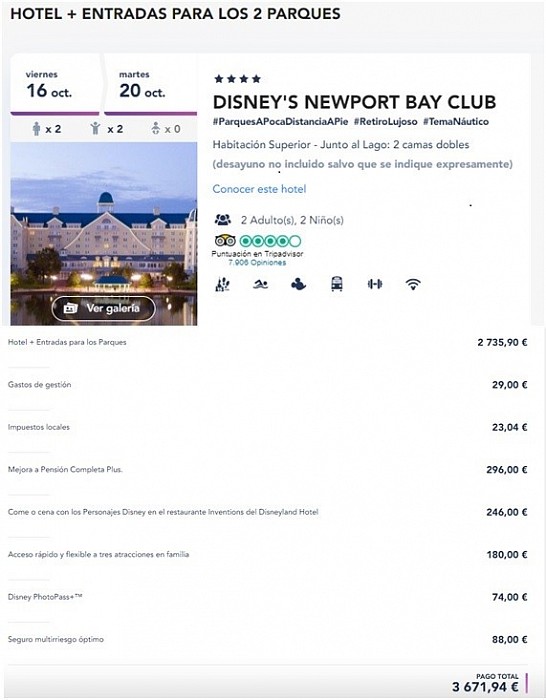The image size is (546, 700).
Task: Click the shuttle bus amenity icon
Action: (x=337, y=284)
